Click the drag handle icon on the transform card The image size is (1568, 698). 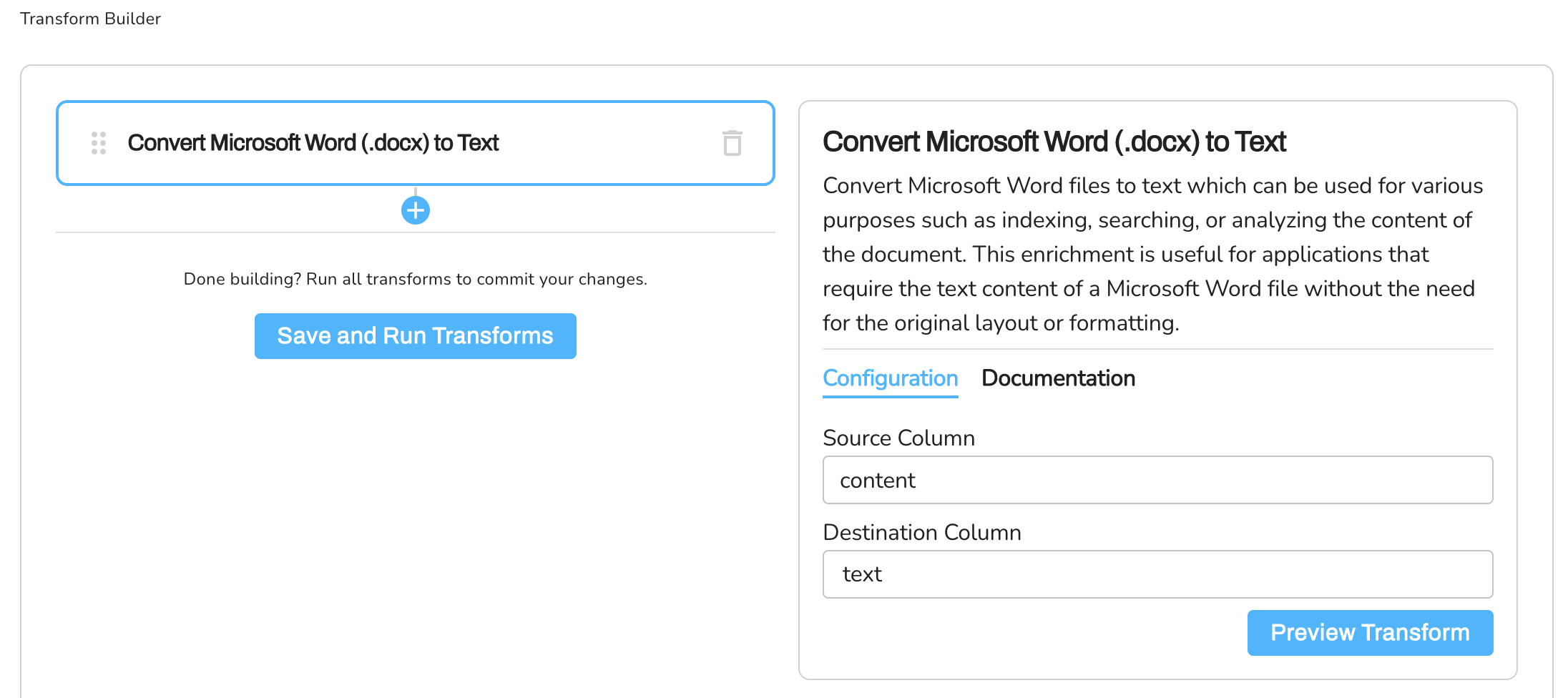pos(99,143)
